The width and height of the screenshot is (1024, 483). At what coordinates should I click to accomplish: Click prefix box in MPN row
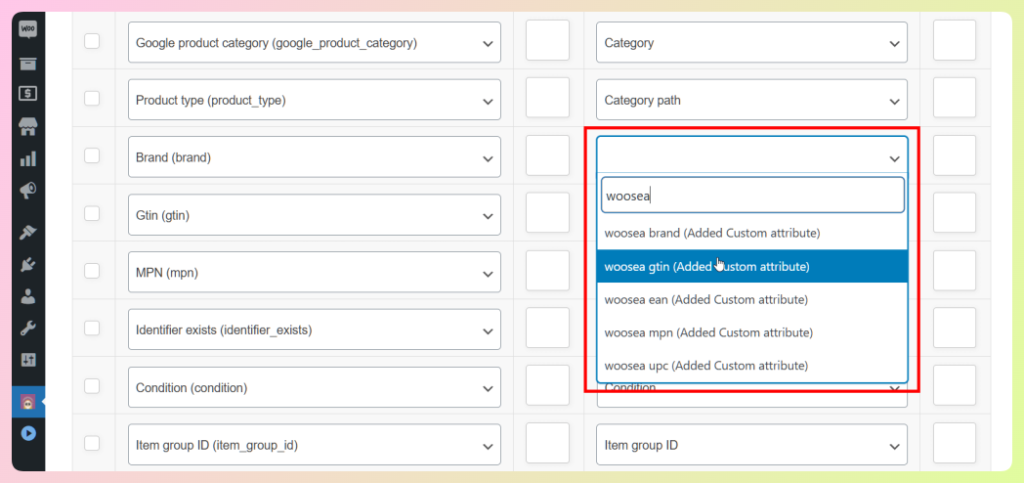pyautogui.click(x=547, y=270)
